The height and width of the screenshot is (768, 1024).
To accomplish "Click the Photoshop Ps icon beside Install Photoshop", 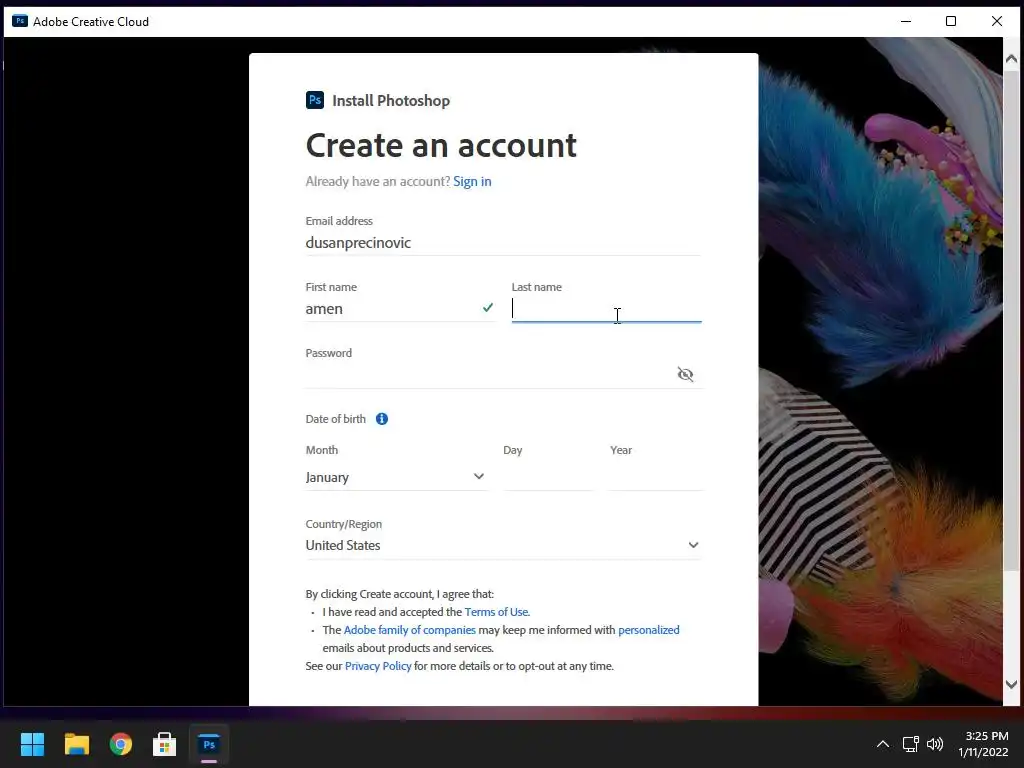I will click(x=315, y=100).
